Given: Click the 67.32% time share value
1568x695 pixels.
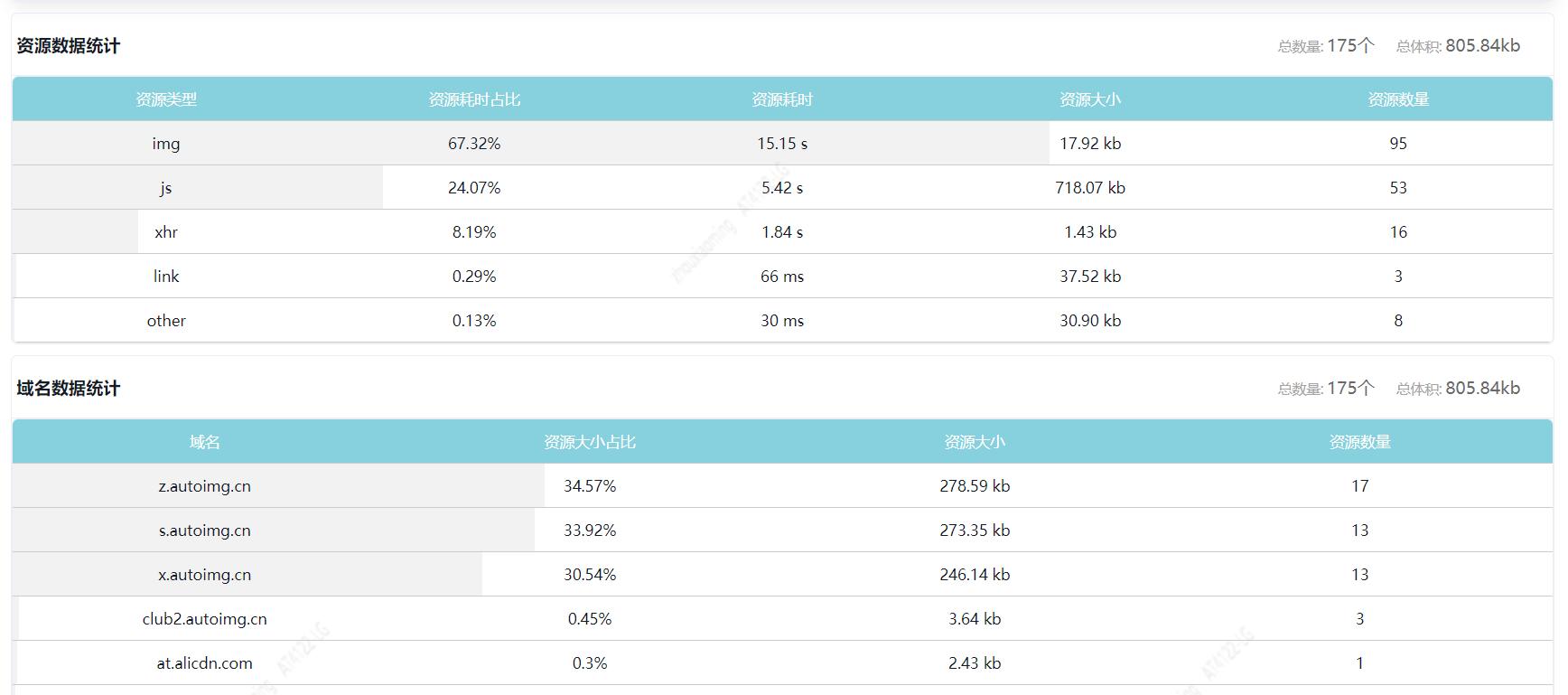Looking at the screenshot, I should coord(474,144).
